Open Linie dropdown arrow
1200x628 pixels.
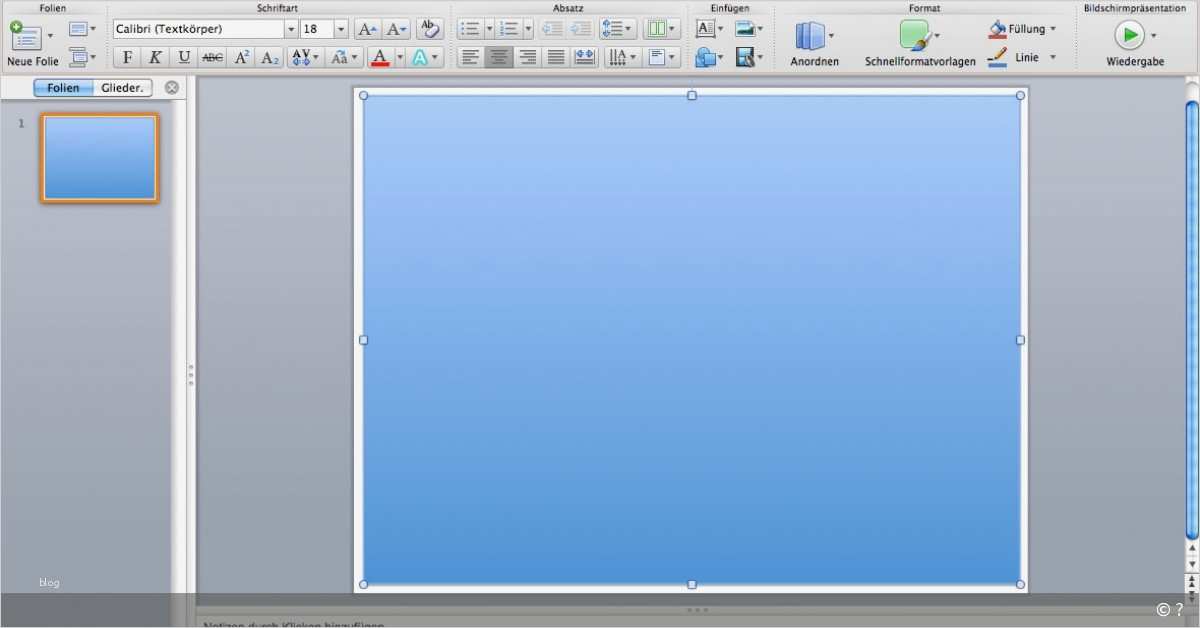coord(1052,57)
